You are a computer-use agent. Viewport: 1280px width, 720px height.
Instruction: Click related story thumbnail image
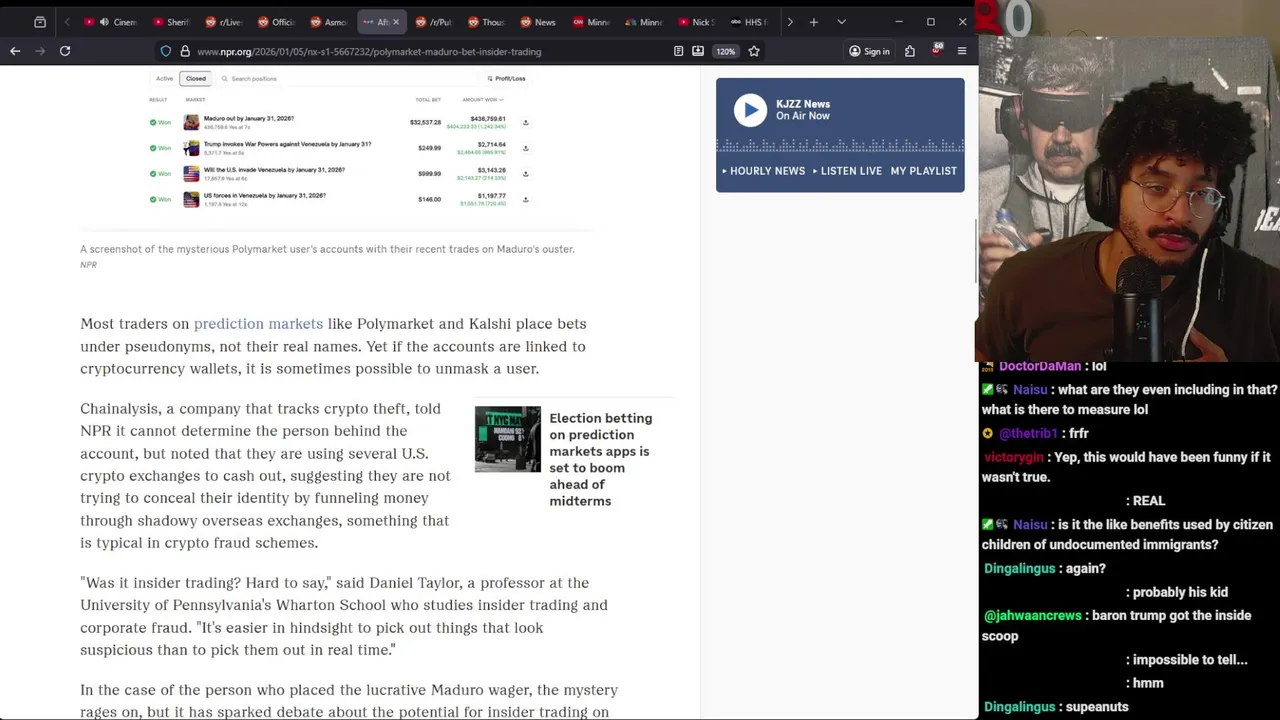point(508,439)
